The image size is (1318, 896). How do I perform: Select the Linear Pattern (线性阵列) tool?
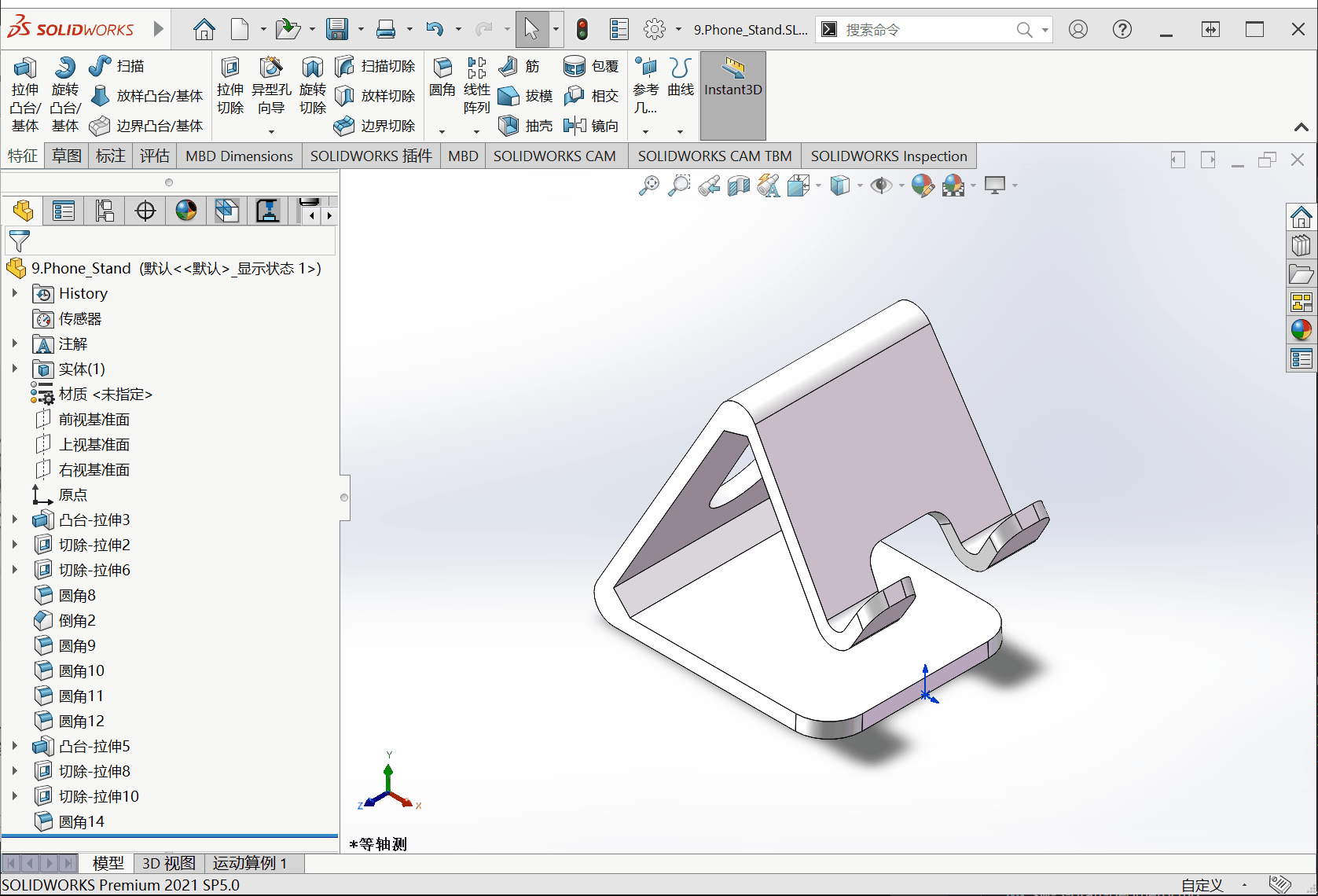476,86
